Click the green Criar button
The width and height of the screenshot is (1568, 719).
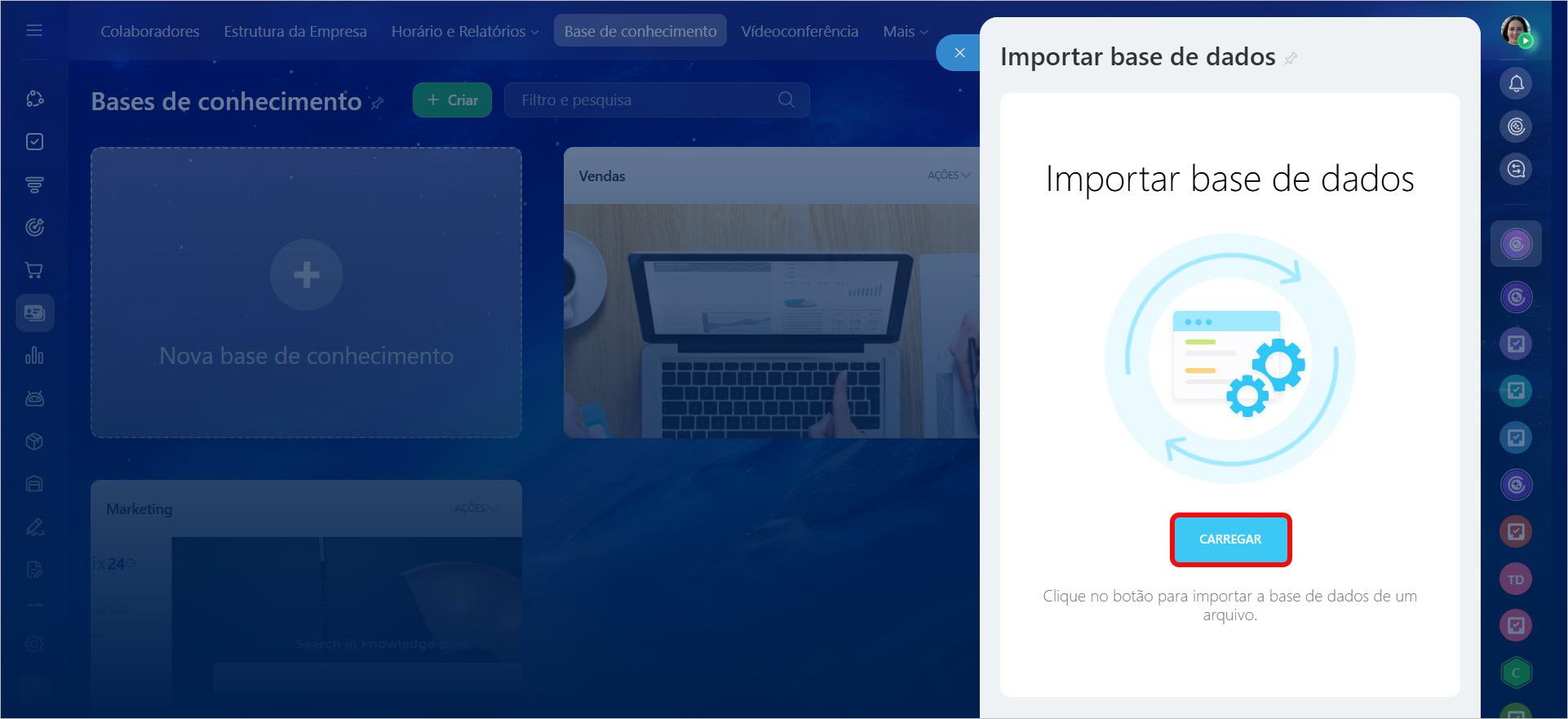452,100
